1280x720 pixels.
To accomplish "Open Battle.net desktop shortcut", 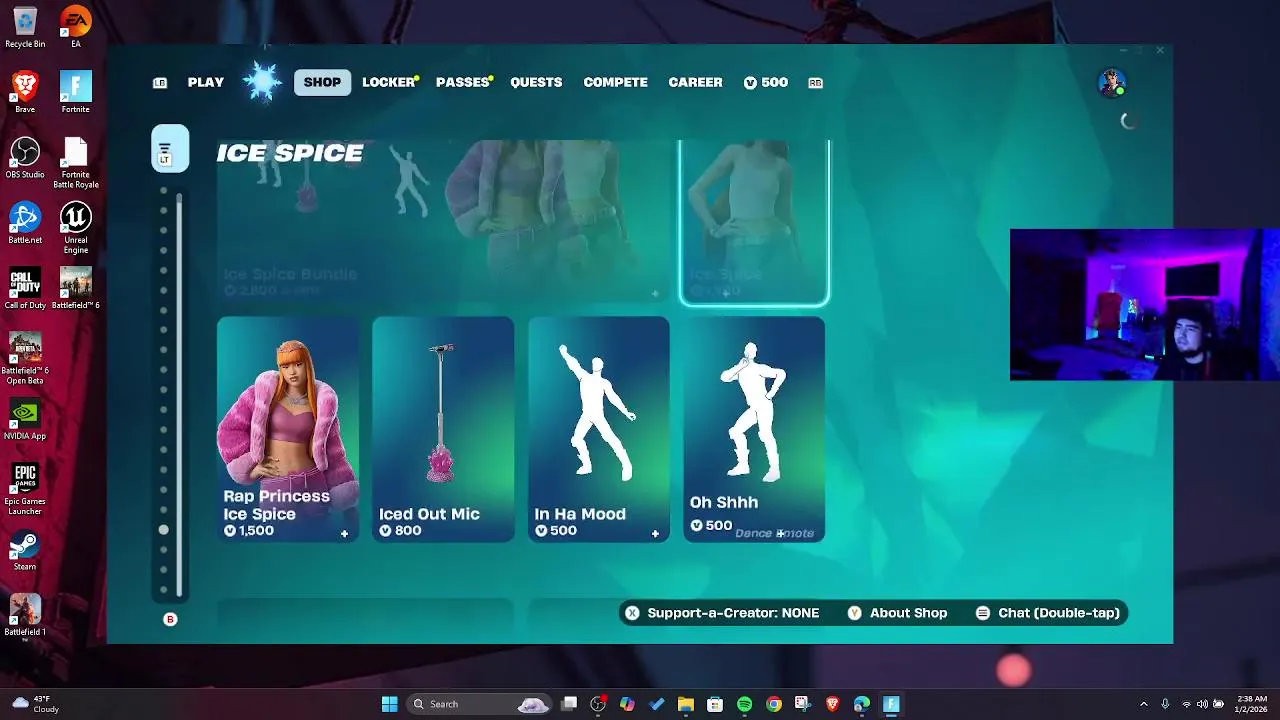I will click(25, 224).
